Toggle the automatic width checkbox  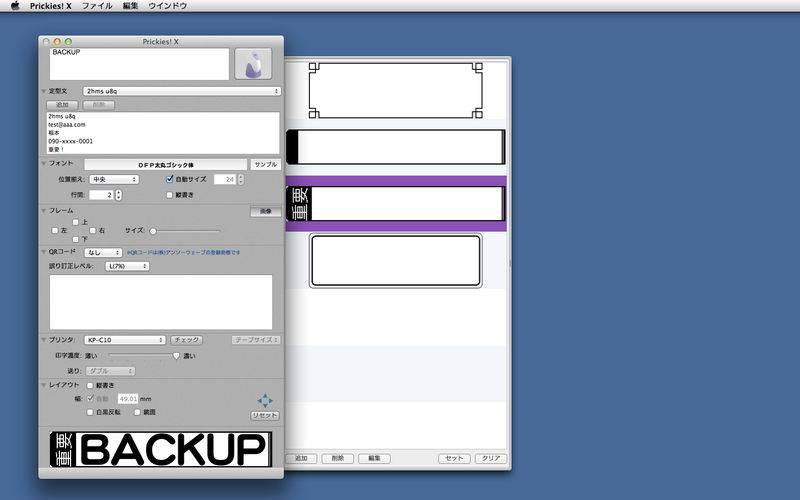pyautogui.click(x=90, y=398)
